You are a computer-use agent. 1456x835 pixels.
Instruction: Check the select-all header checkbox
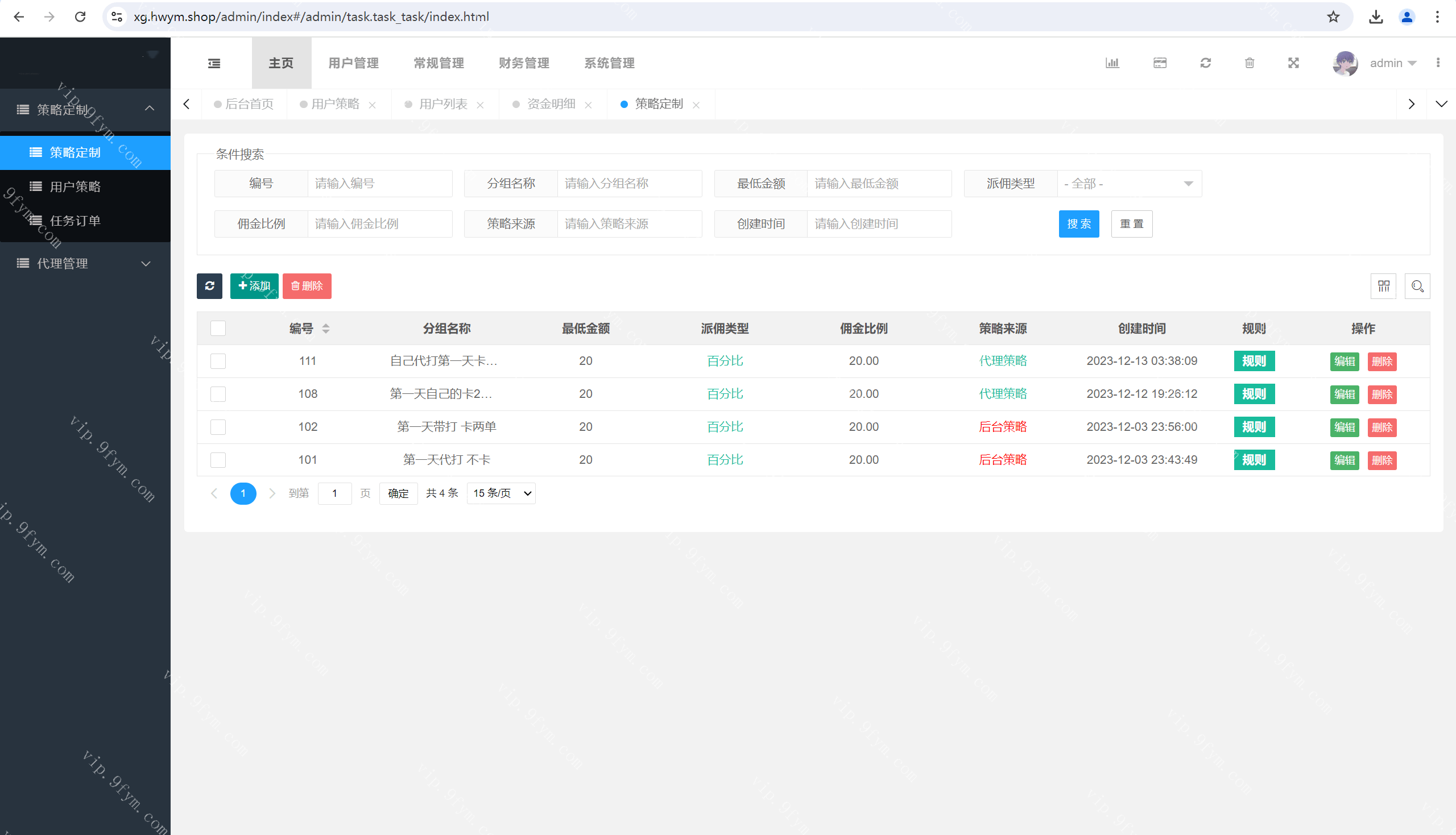tap(218, 328)
